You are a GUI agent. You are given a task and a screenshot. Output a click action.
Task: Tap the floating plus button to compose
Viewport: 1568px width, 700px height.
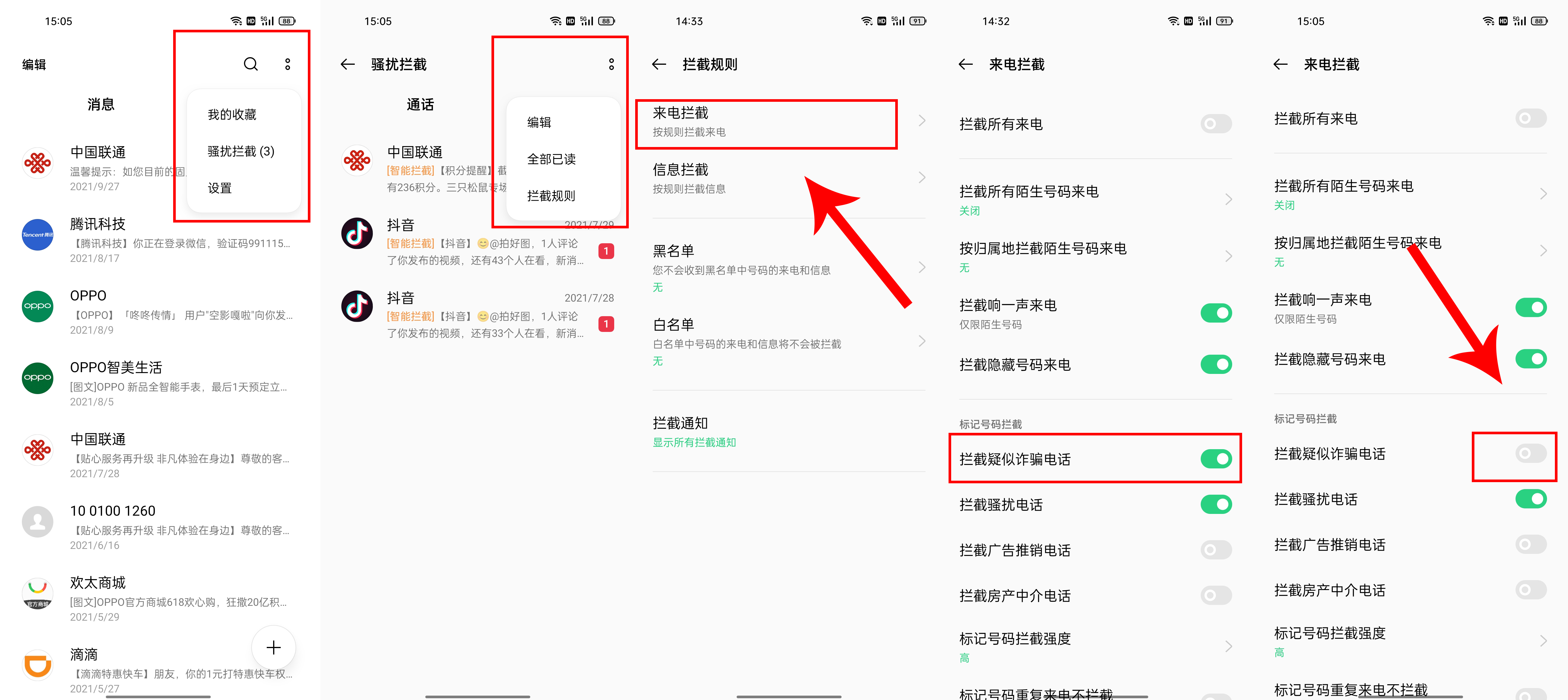(273, 647)
